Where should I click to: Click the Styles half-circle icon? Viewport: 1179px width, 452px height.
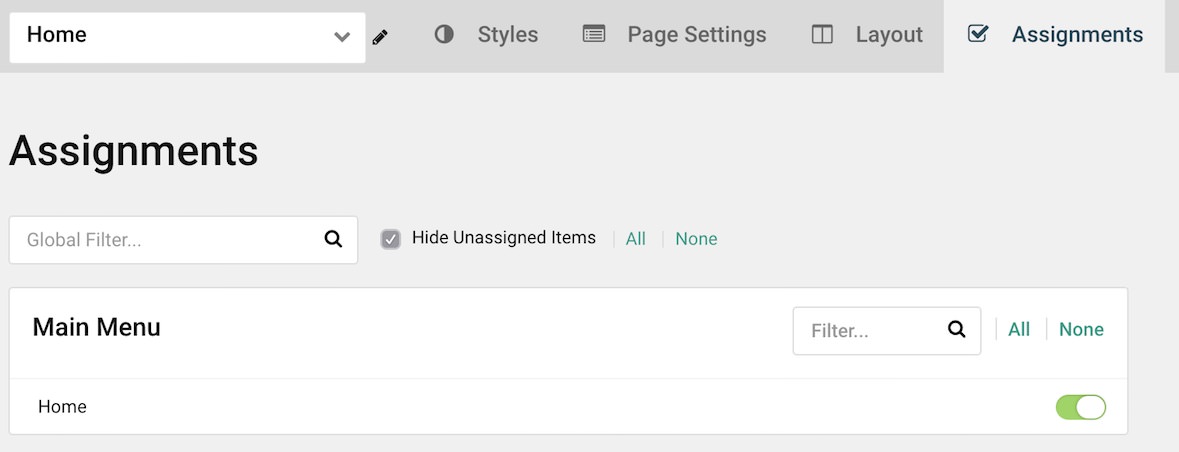click(444, 35)
